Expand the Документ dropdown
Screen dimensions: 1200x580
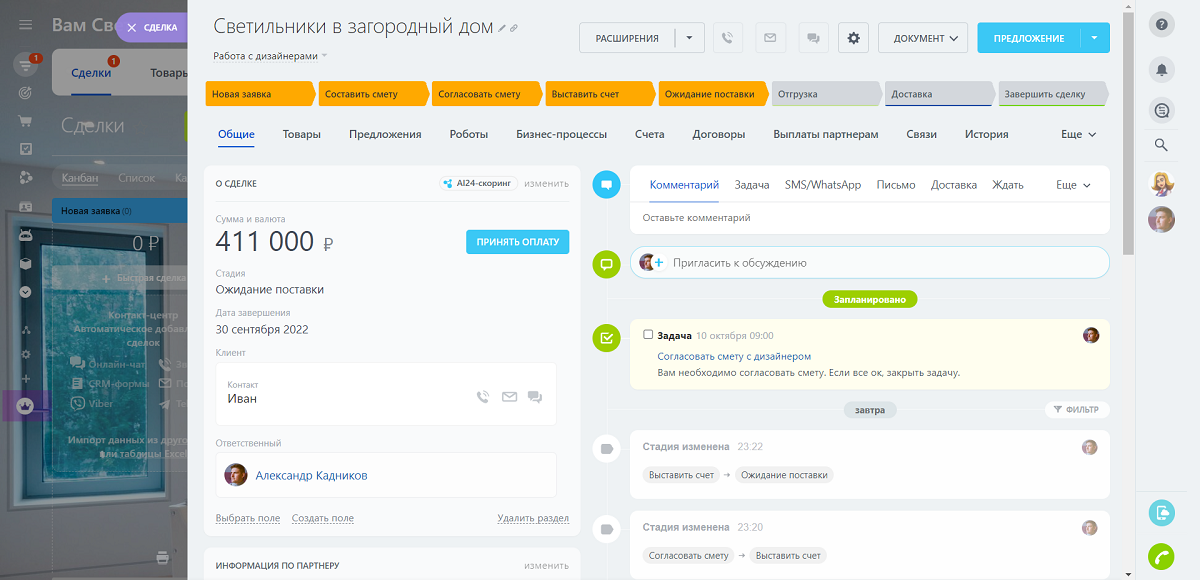[923, 38]
